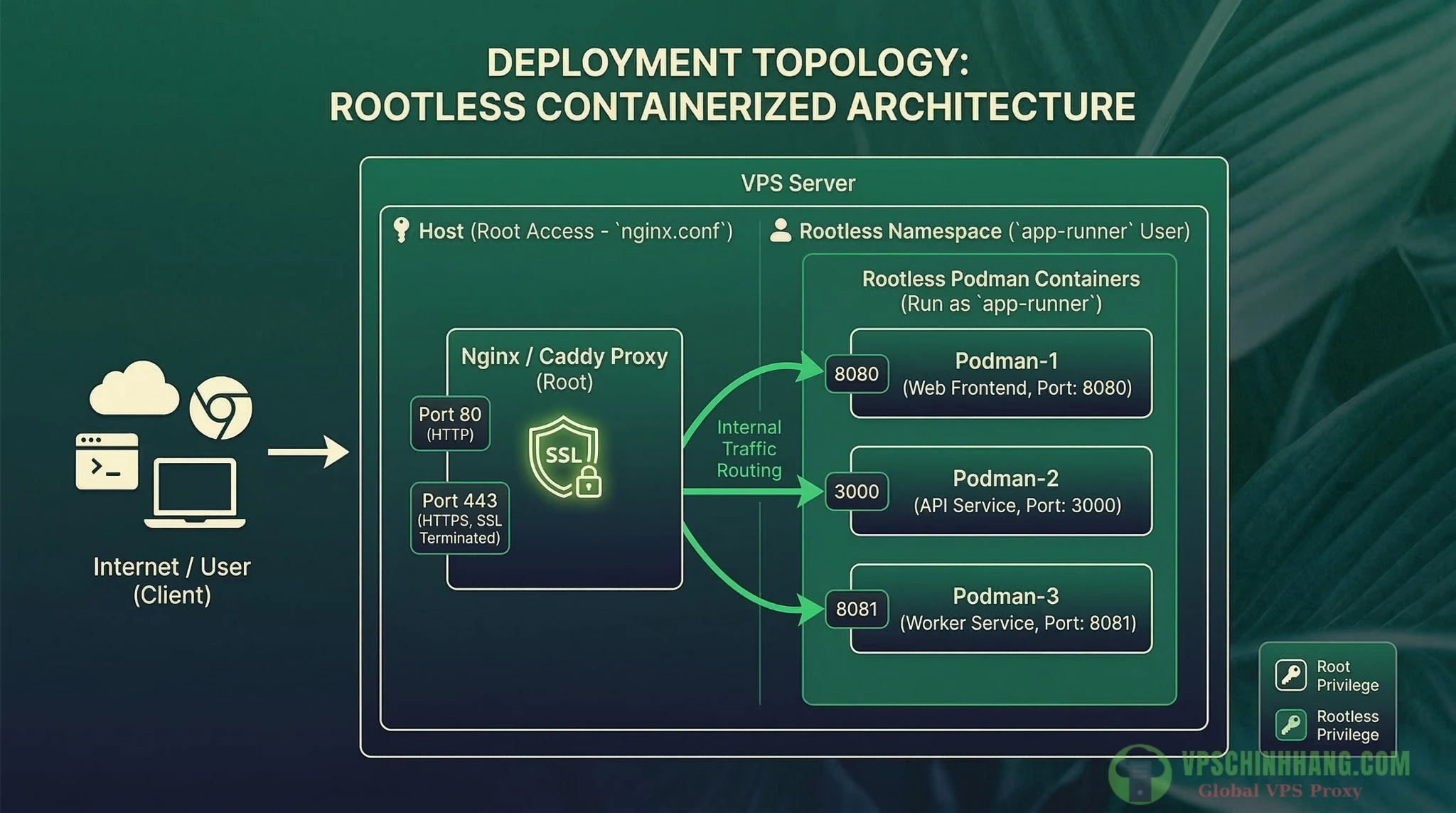Click the Port 80 (HTTP) badge
1456x813 pixels.
(x=451, y=424)
